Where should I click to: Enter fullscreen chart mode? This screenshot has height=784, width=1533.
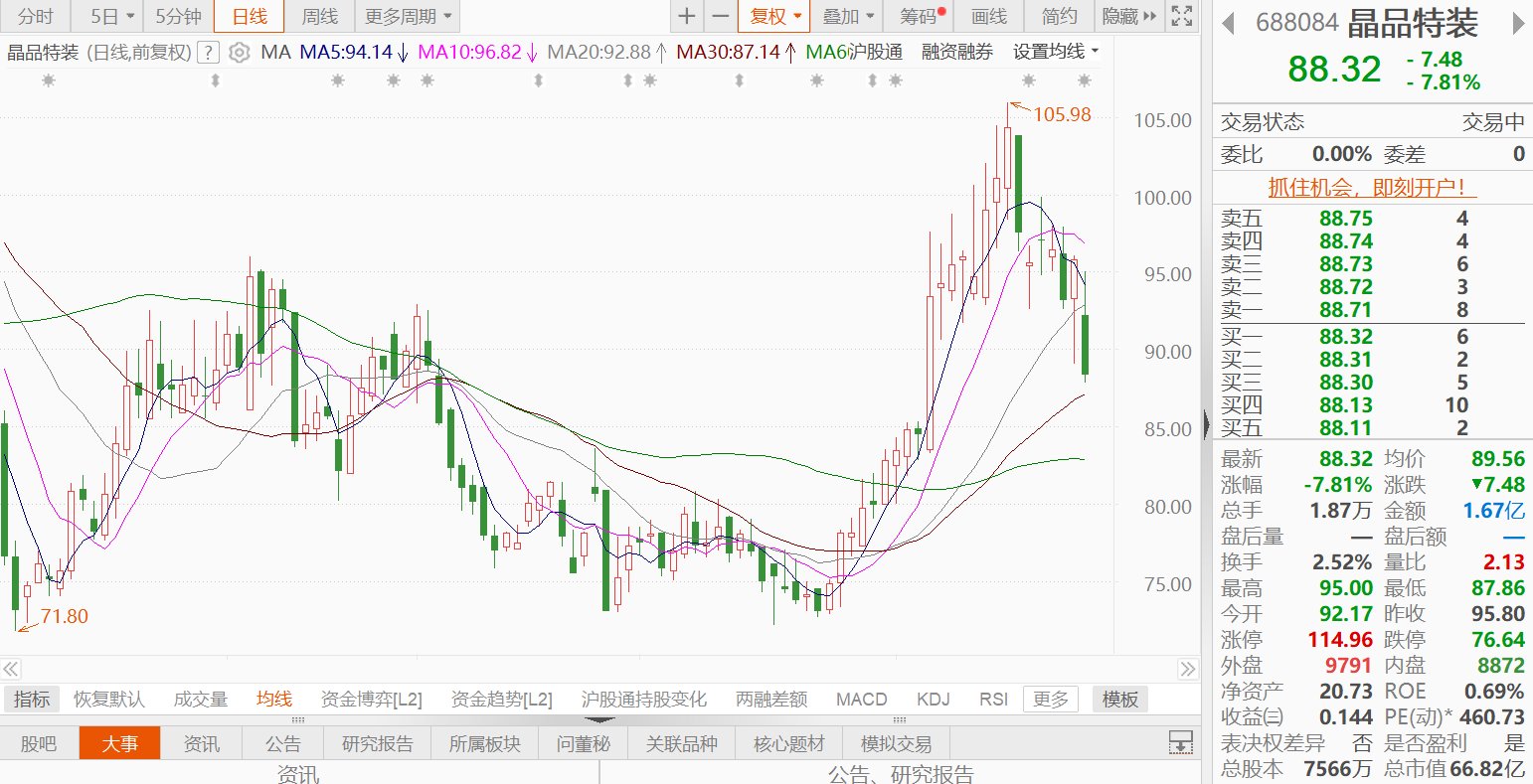coord(1180,16)
